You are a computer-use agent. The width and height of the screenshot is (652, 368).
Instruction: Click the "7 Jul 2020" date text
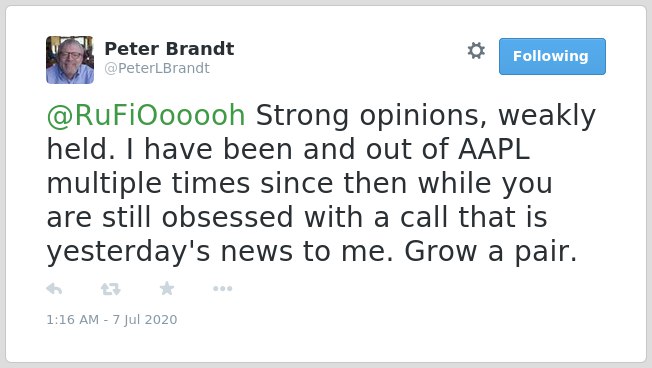pos(145,319)
